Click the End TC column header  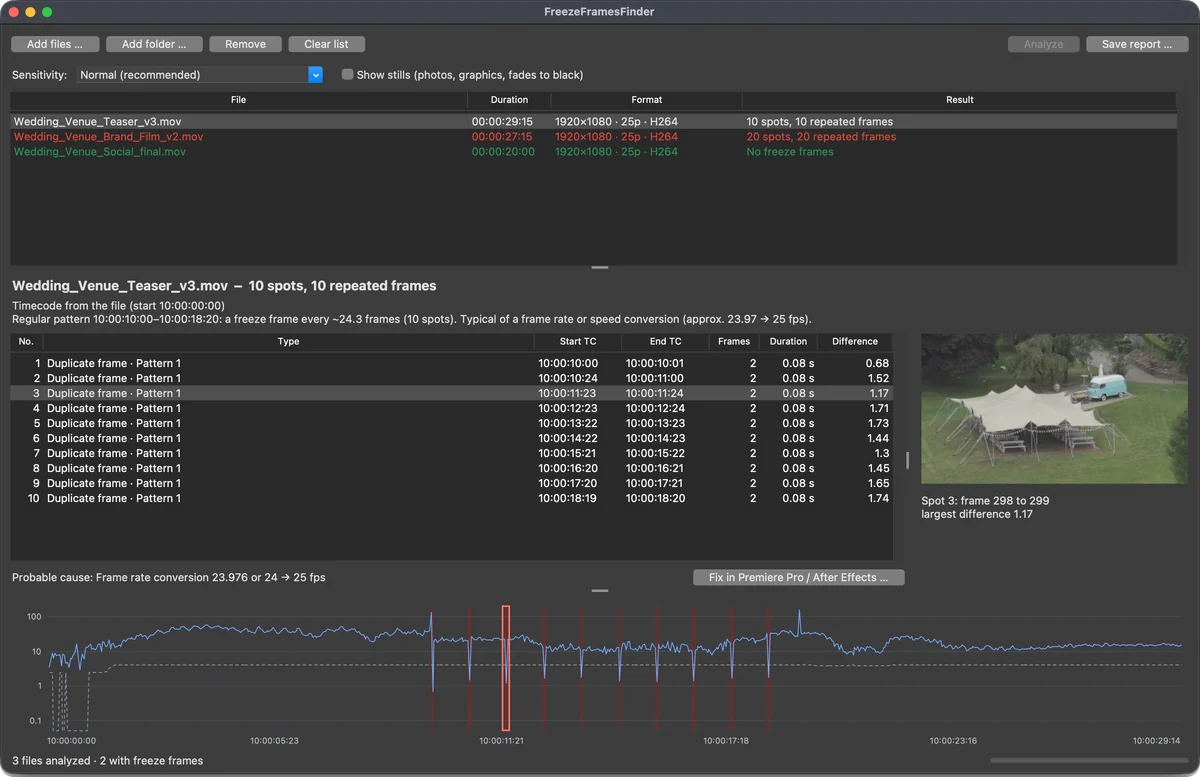[x=664, y=342]
